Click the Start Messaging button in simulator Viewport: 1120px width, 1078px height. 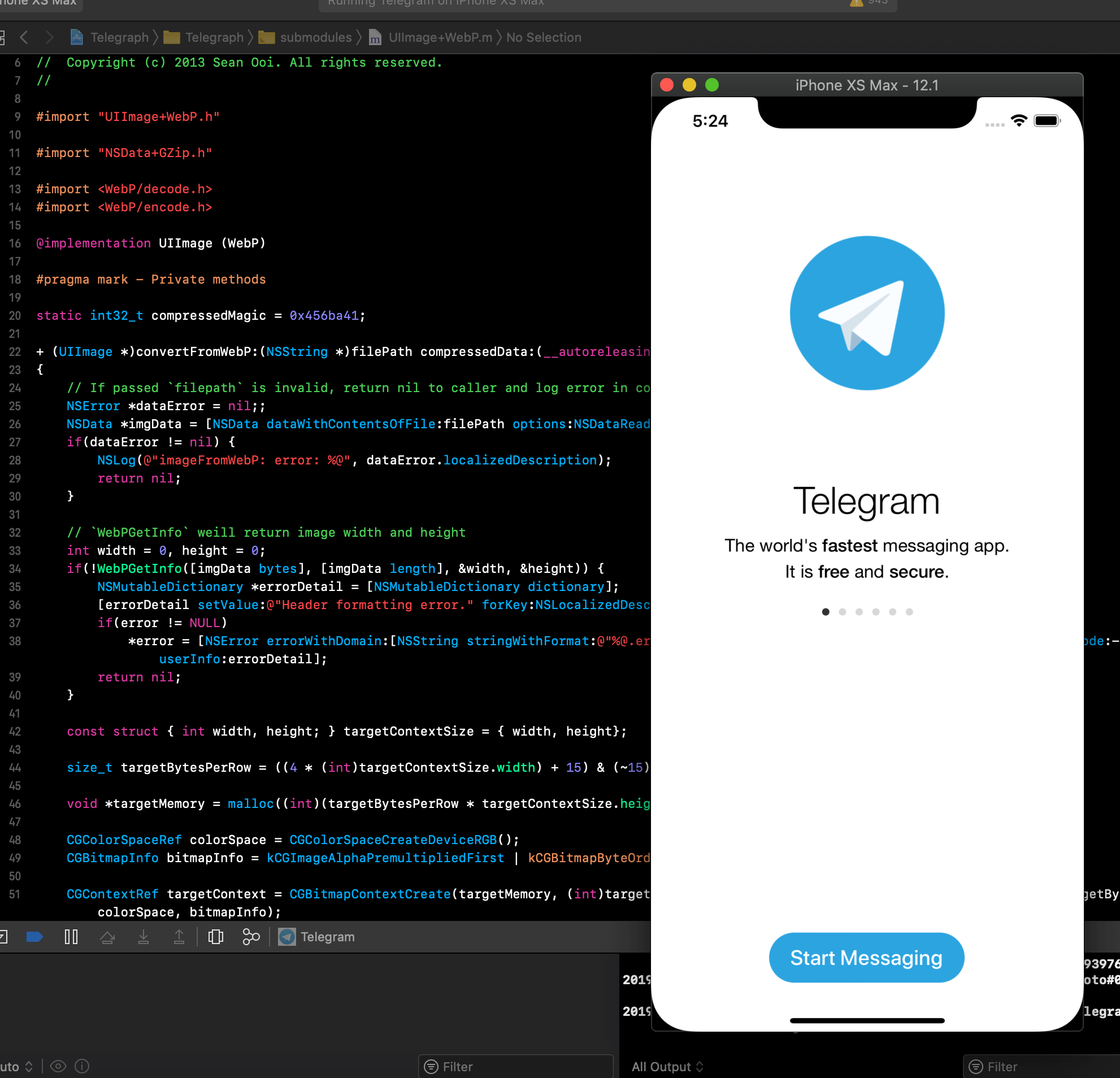[x=866, y=957]
